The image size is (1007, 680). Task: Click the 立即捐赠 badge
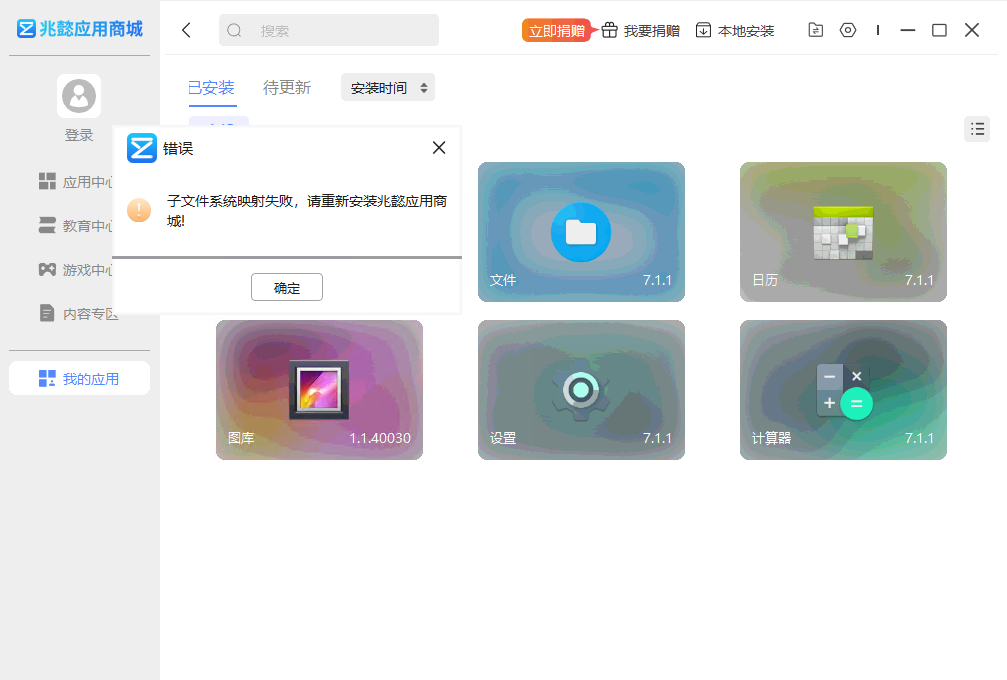[x=557, y=30]
